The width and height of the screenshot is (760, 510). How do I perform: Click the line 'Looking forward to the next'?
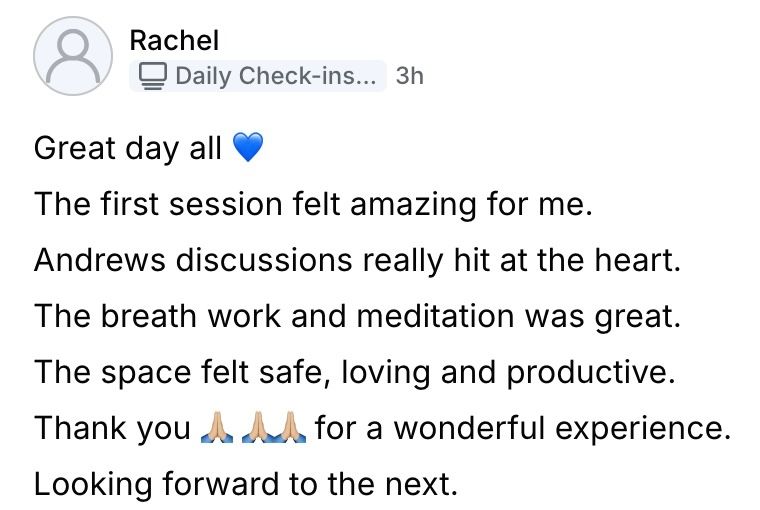245,485
